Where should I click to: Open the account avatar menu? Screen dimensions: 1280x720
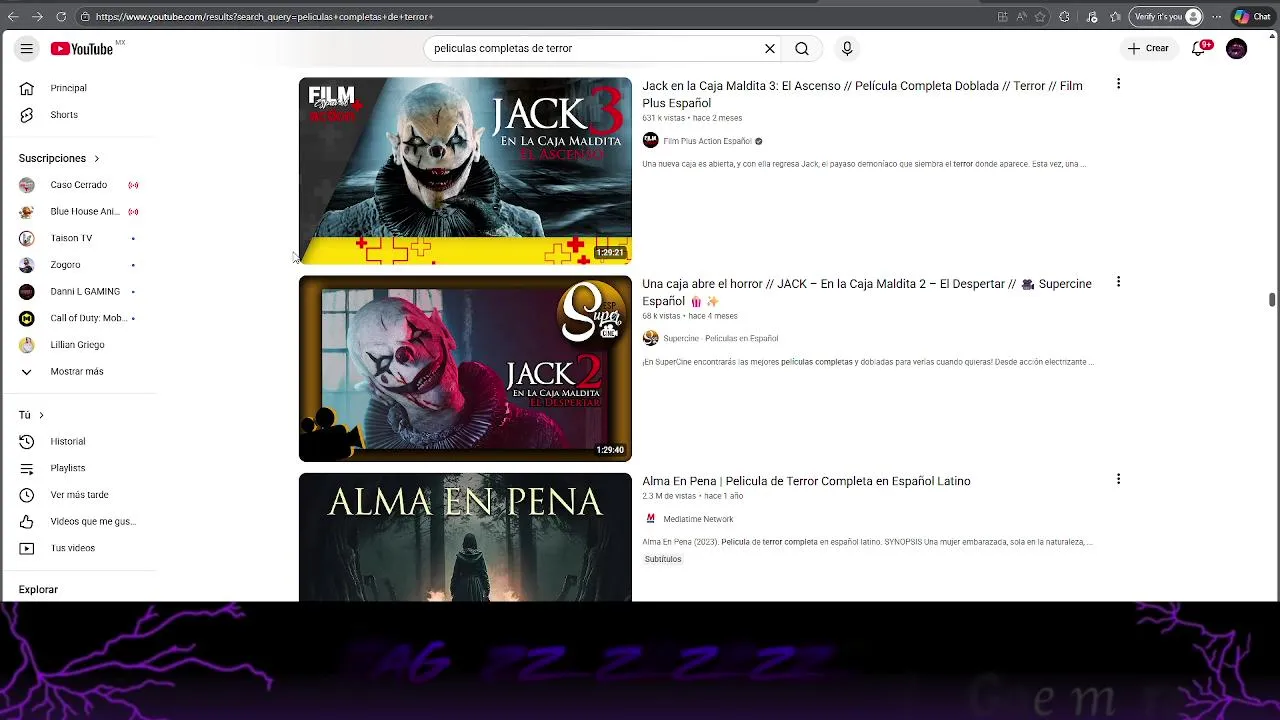1237,48
